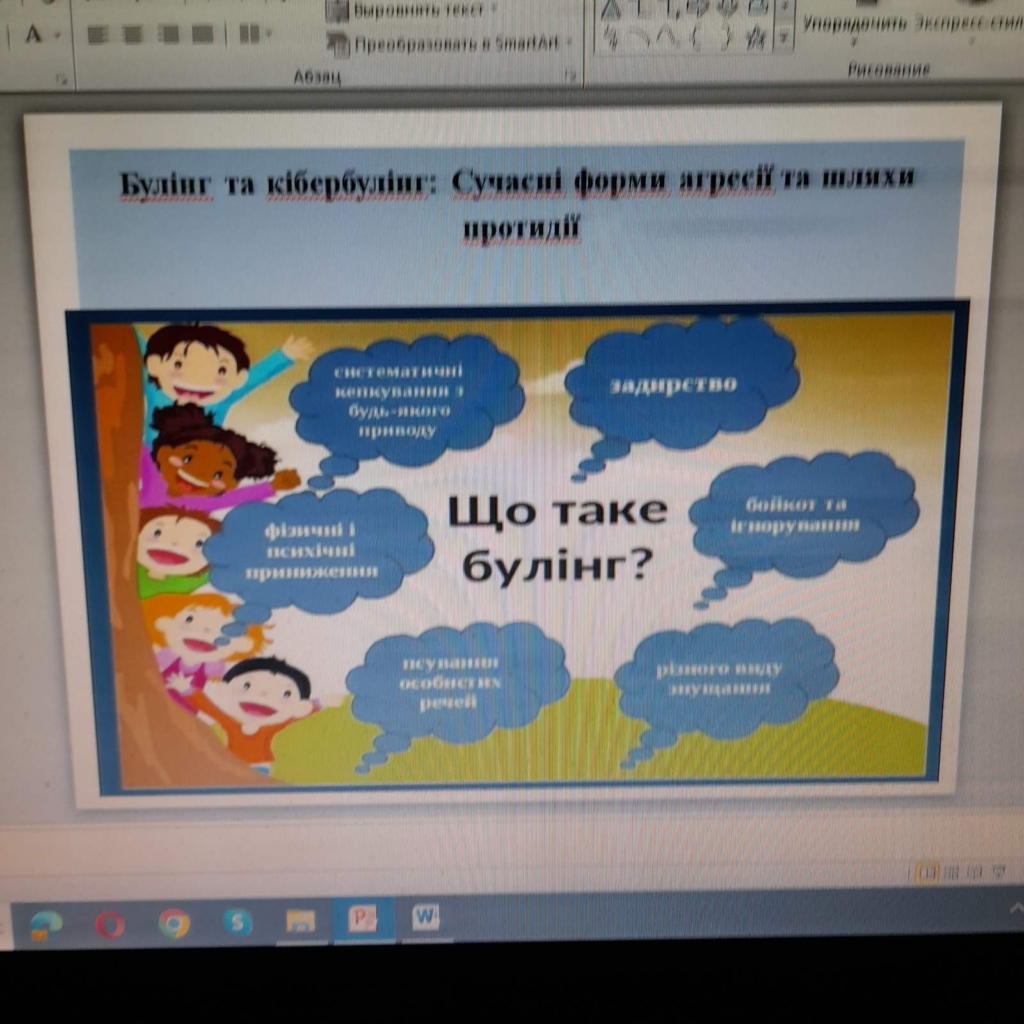
Task: Open Преобразовать в SmartArt dropdown
Action: [450, 44]
